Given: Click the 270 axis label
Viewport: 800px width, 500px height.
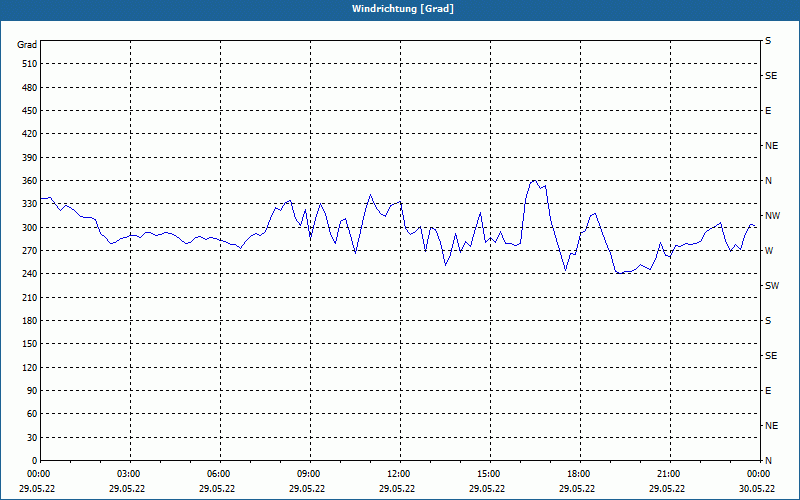Looking at the screenshot, I should [30, 251].
